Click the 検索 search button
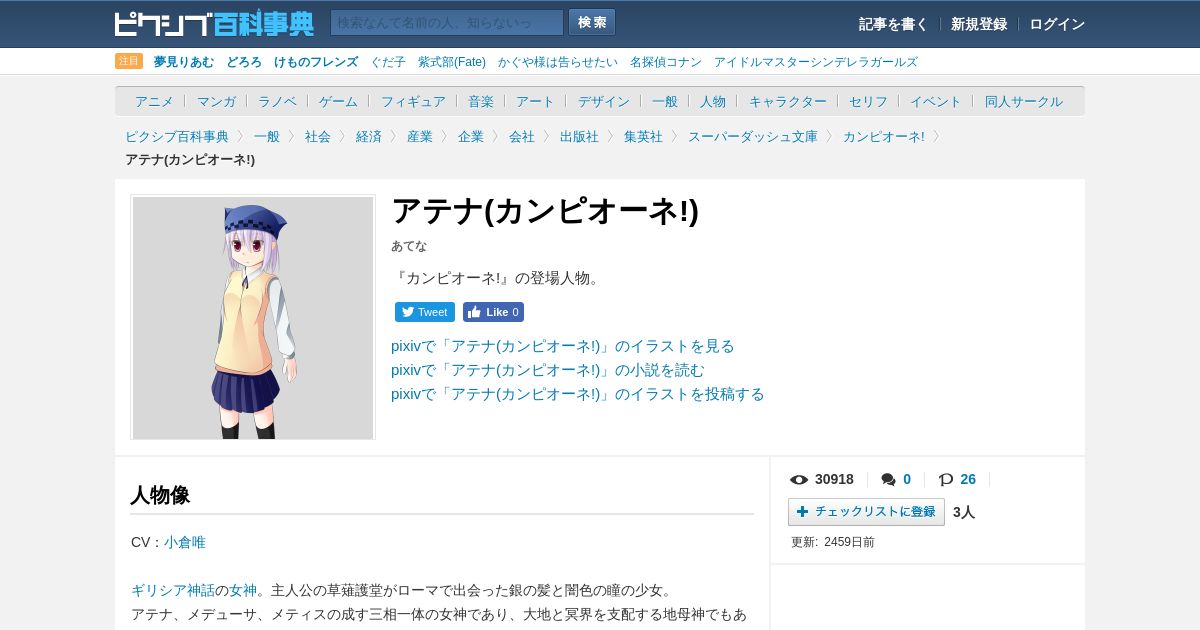This screenshot has width=1200, height=630. click(592, 22)
